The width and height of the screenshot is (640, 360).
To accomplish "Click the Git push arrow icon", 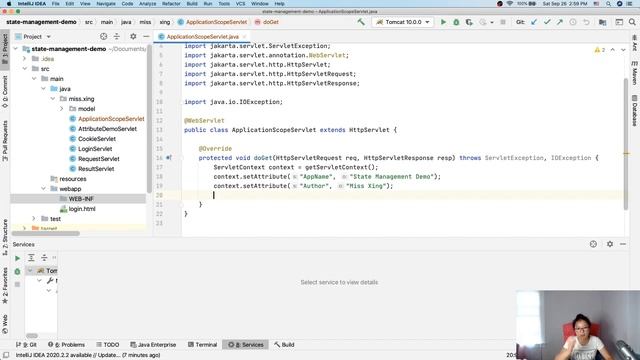I will (x=560, y=22).
